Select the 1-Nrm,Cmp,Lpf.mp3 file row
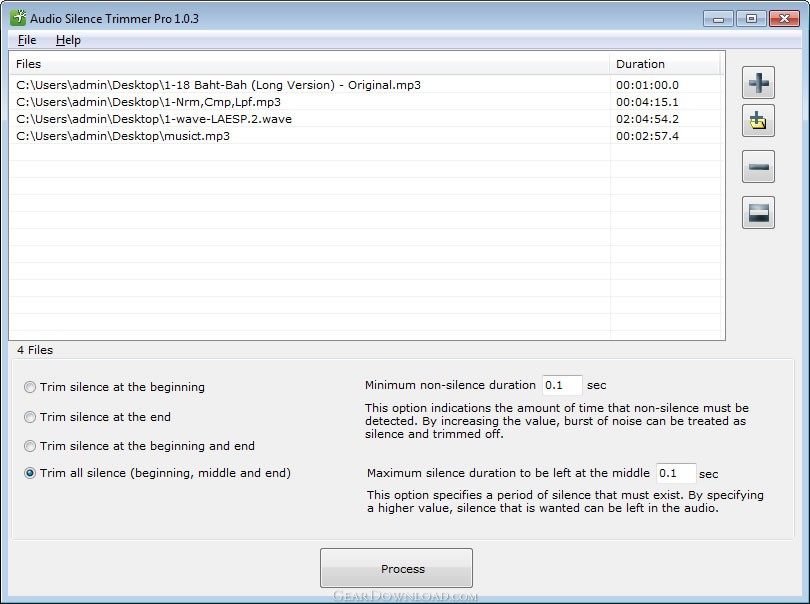The height and width of the screenshot is (604, 810). (365, 102)
